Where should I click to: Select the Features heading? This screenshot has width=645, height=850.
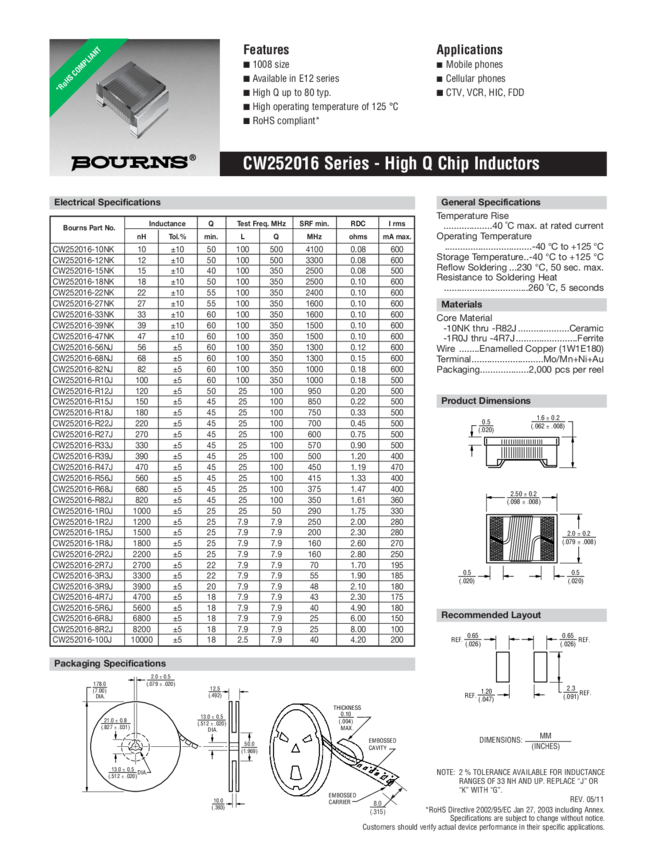coord(266,49)
